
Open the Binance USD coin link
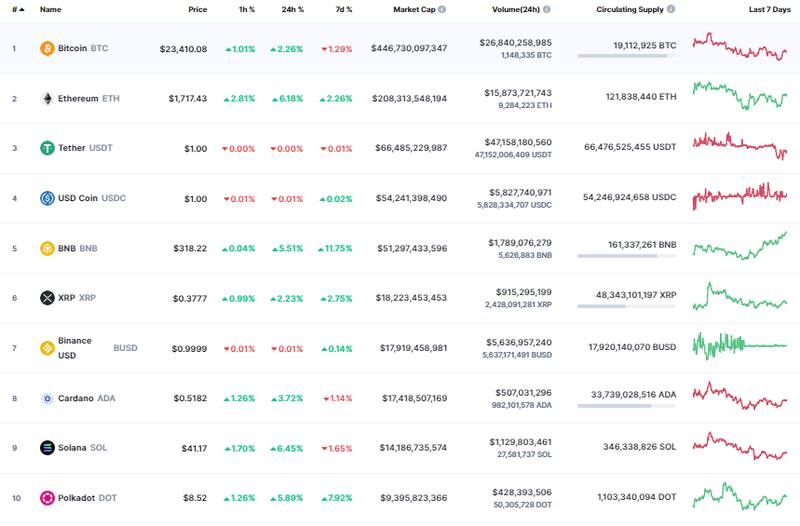74,348
